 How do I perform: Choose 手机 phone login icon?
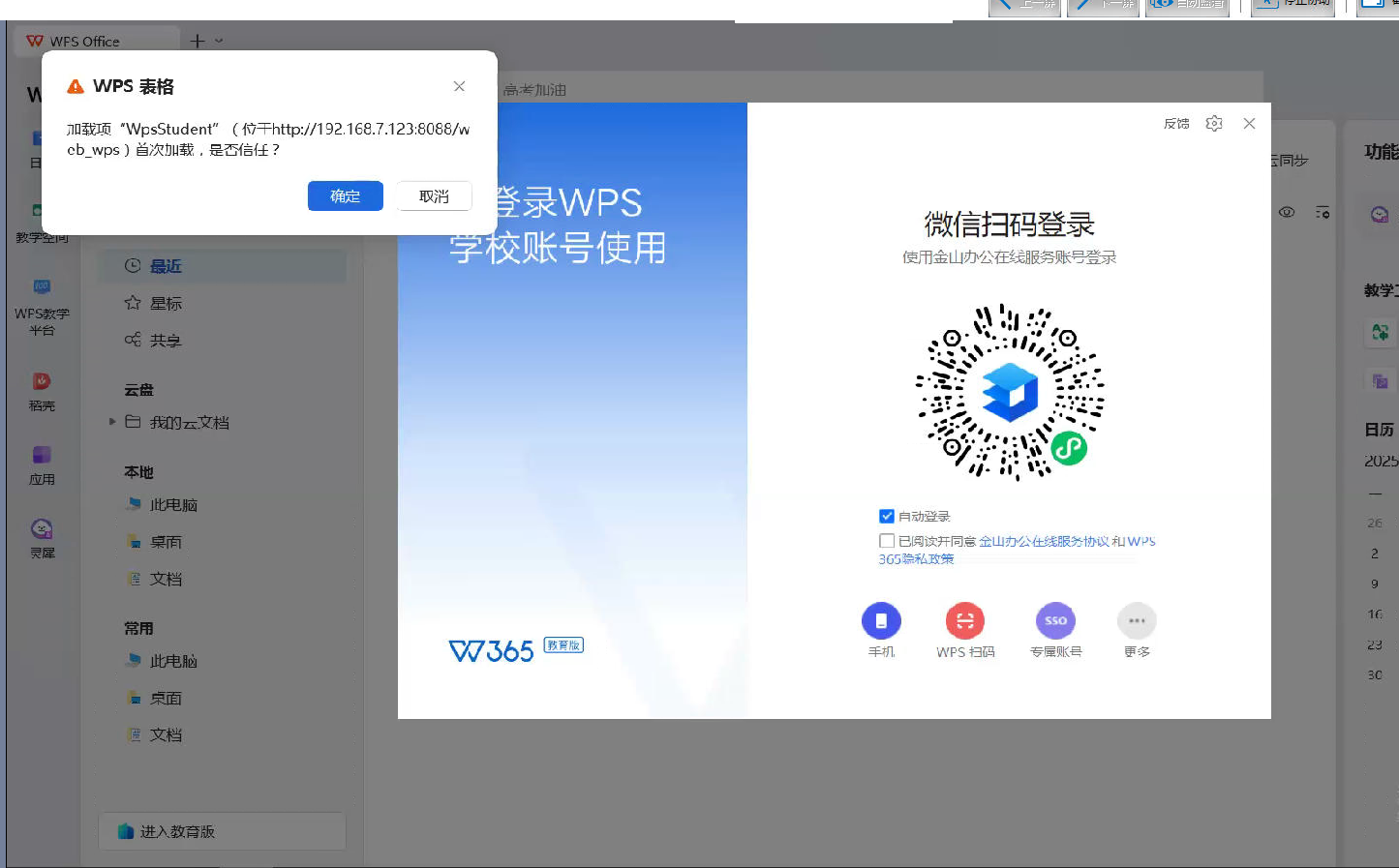pyautogui.click(x=881, y=621)
